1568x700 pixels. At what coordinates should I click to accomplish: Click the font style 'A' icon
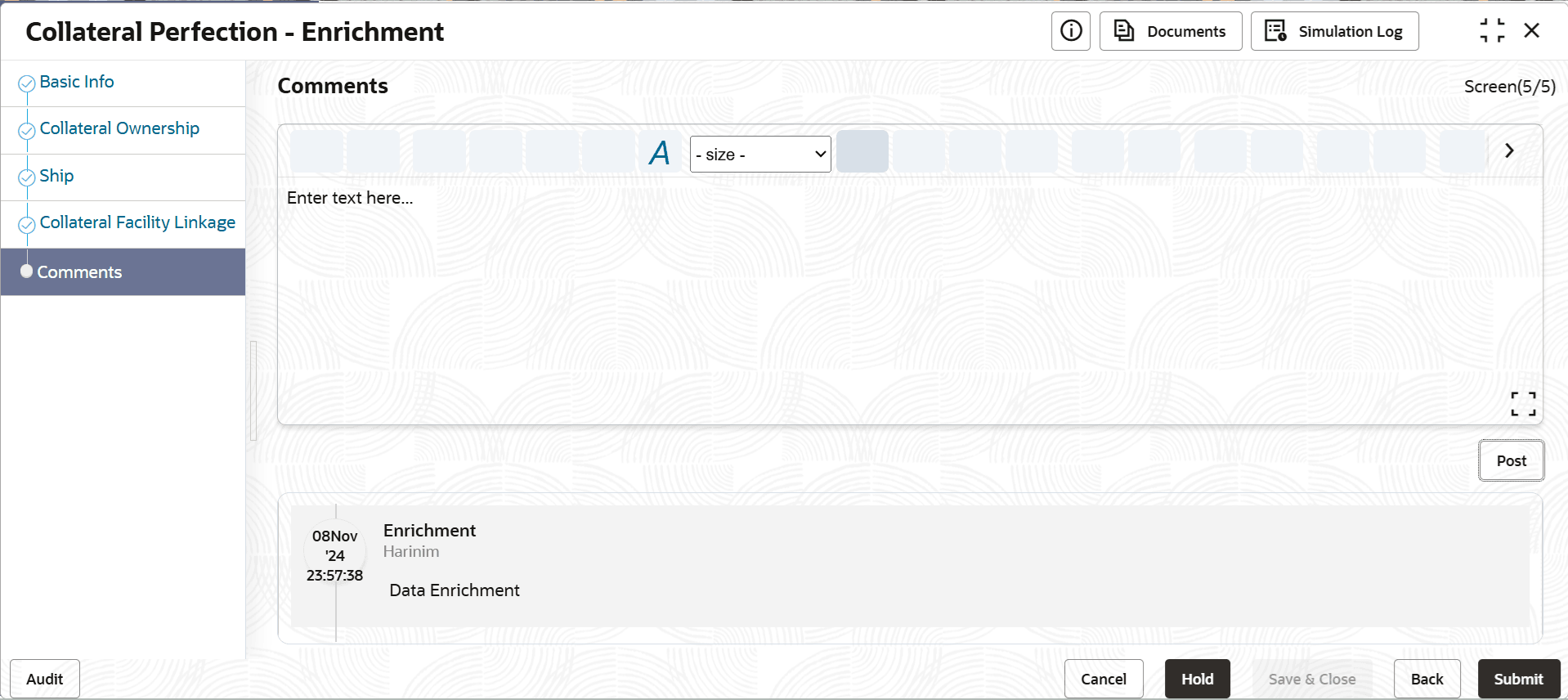[659, 152]
